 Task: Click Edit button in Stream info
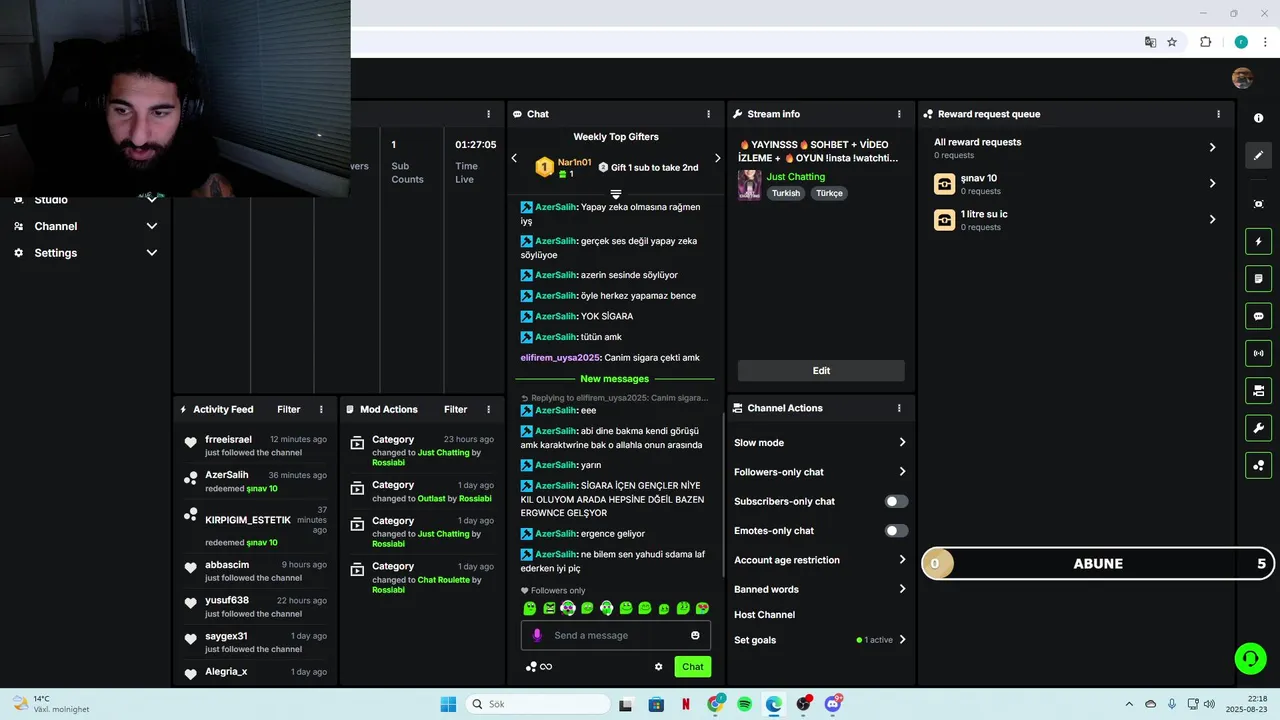[821, 370]
